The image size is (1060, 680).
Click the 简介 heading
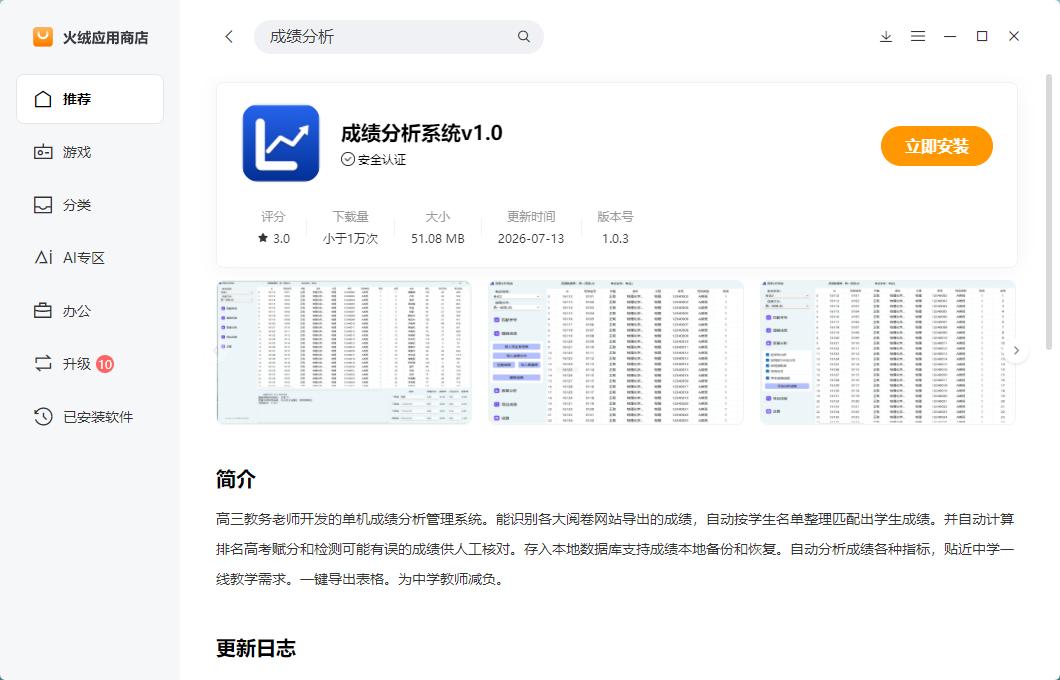click(x=235, y=479)
